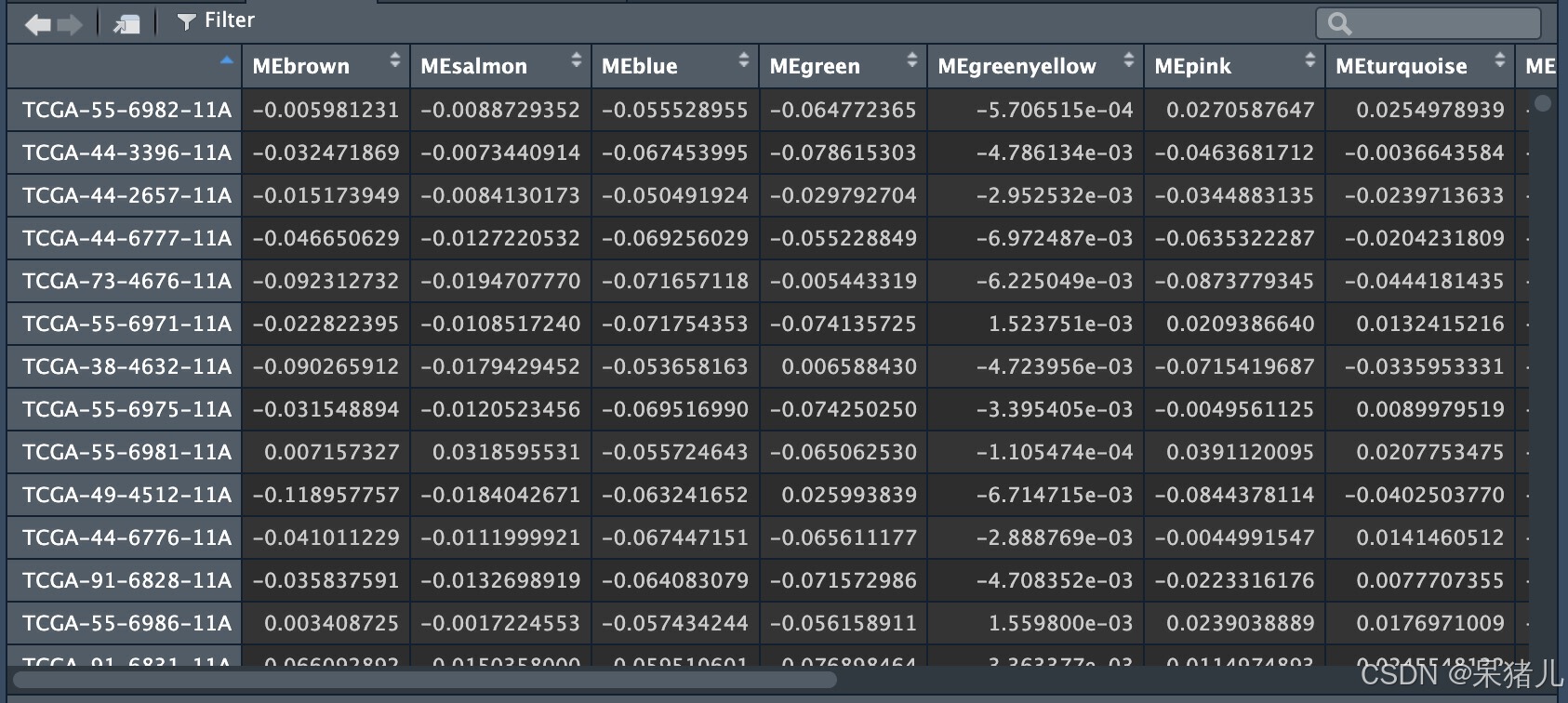The height and width of the screenshot is (703, 1568).
Task: Click MEbrown value -0.118957757
Action: point(326,495)
